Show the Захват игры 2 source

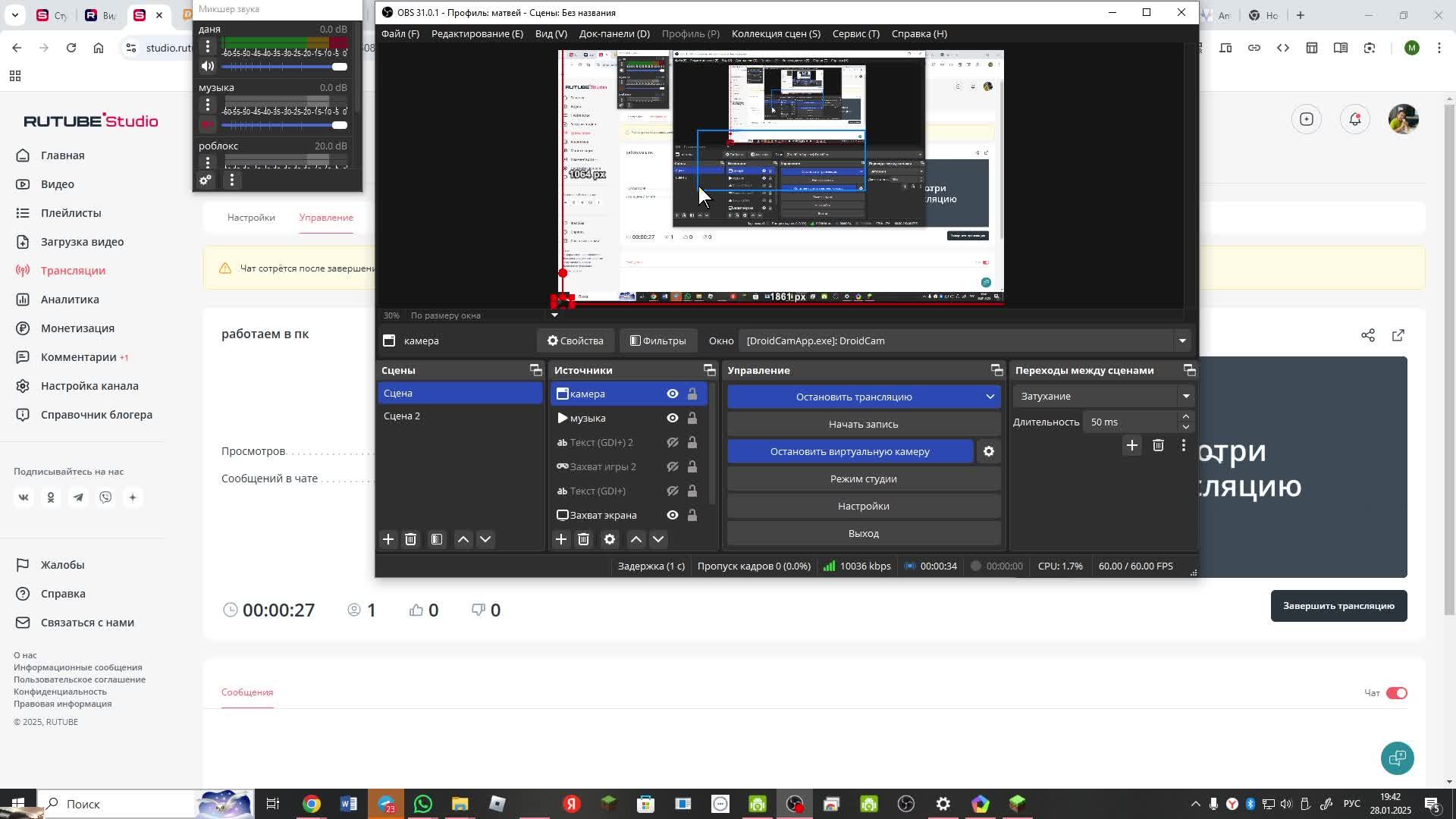672,466
